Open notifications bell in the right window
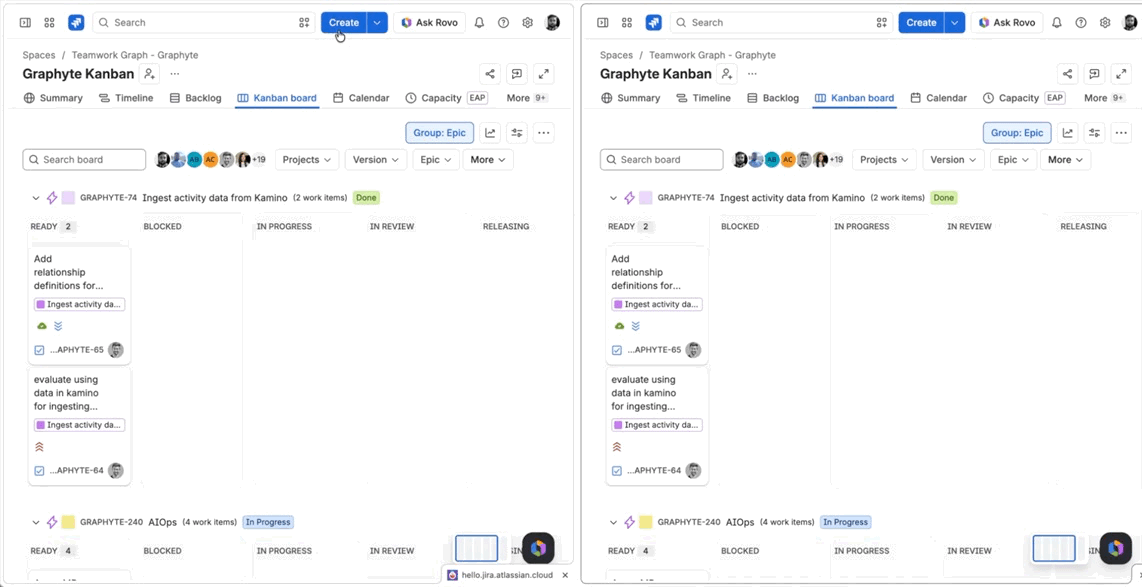Viewport: 1142px width, 587px height. pyautogui.click(x=1057, y=23)
